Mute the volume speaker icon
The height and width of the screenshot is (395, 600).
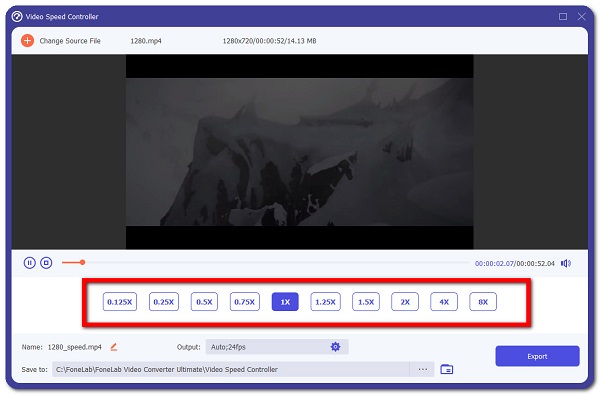[566, 263]
